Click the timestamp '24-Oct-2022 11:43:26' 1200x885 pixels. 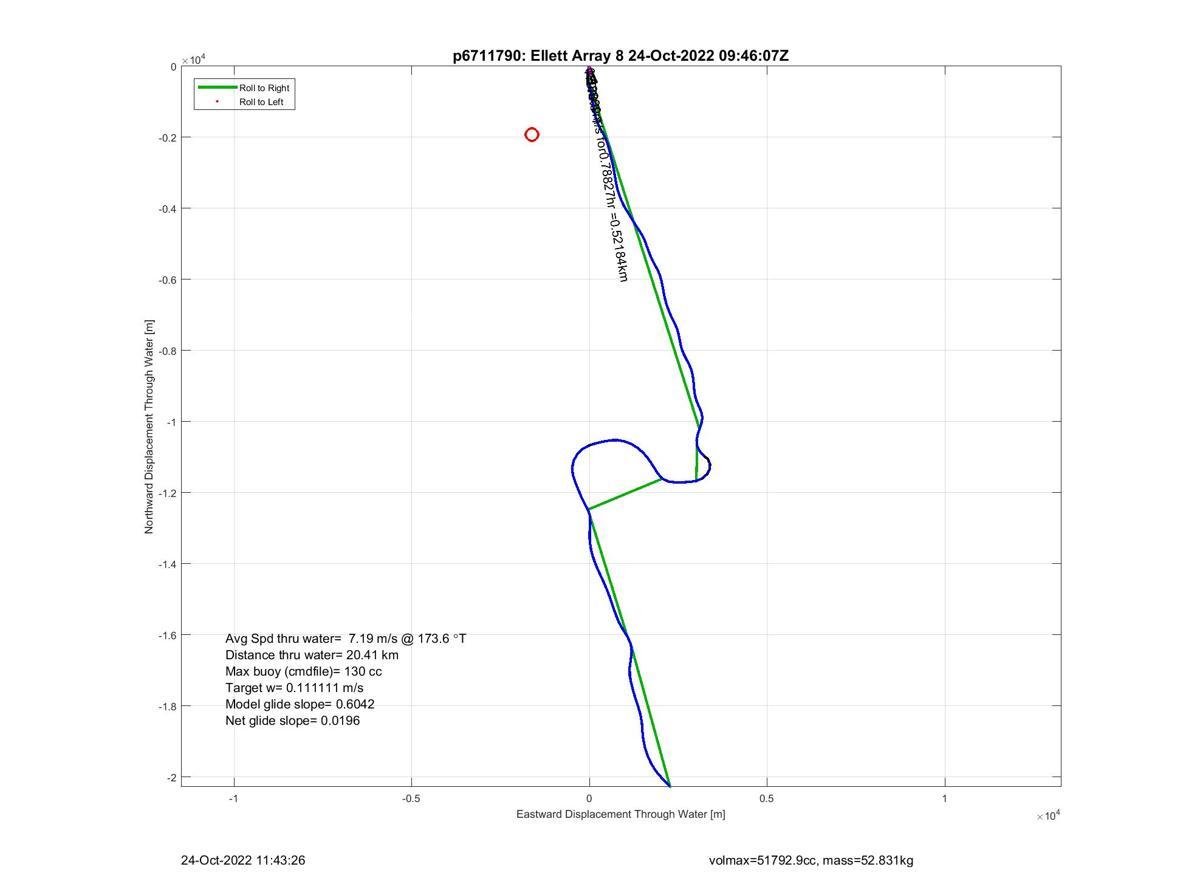[x=243, y=860]
